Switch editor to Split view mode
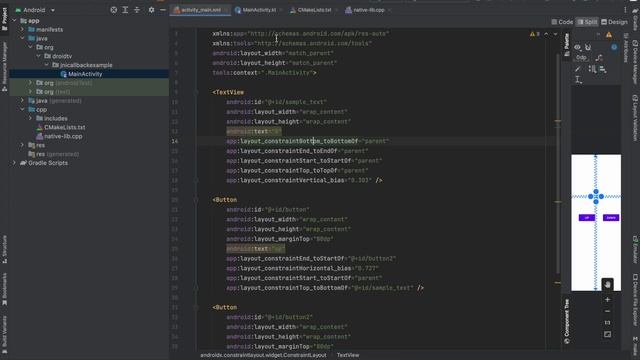This screenshot has height=360, width=640. [587, 22]
